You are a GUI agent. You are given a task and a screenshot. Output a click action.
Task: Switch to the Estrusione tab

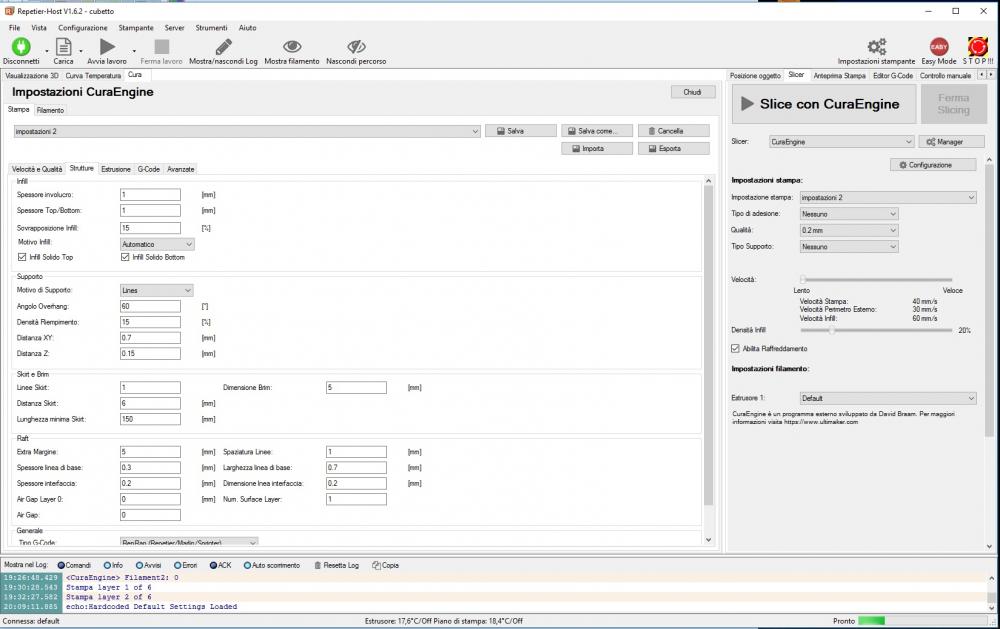point(115,169)
